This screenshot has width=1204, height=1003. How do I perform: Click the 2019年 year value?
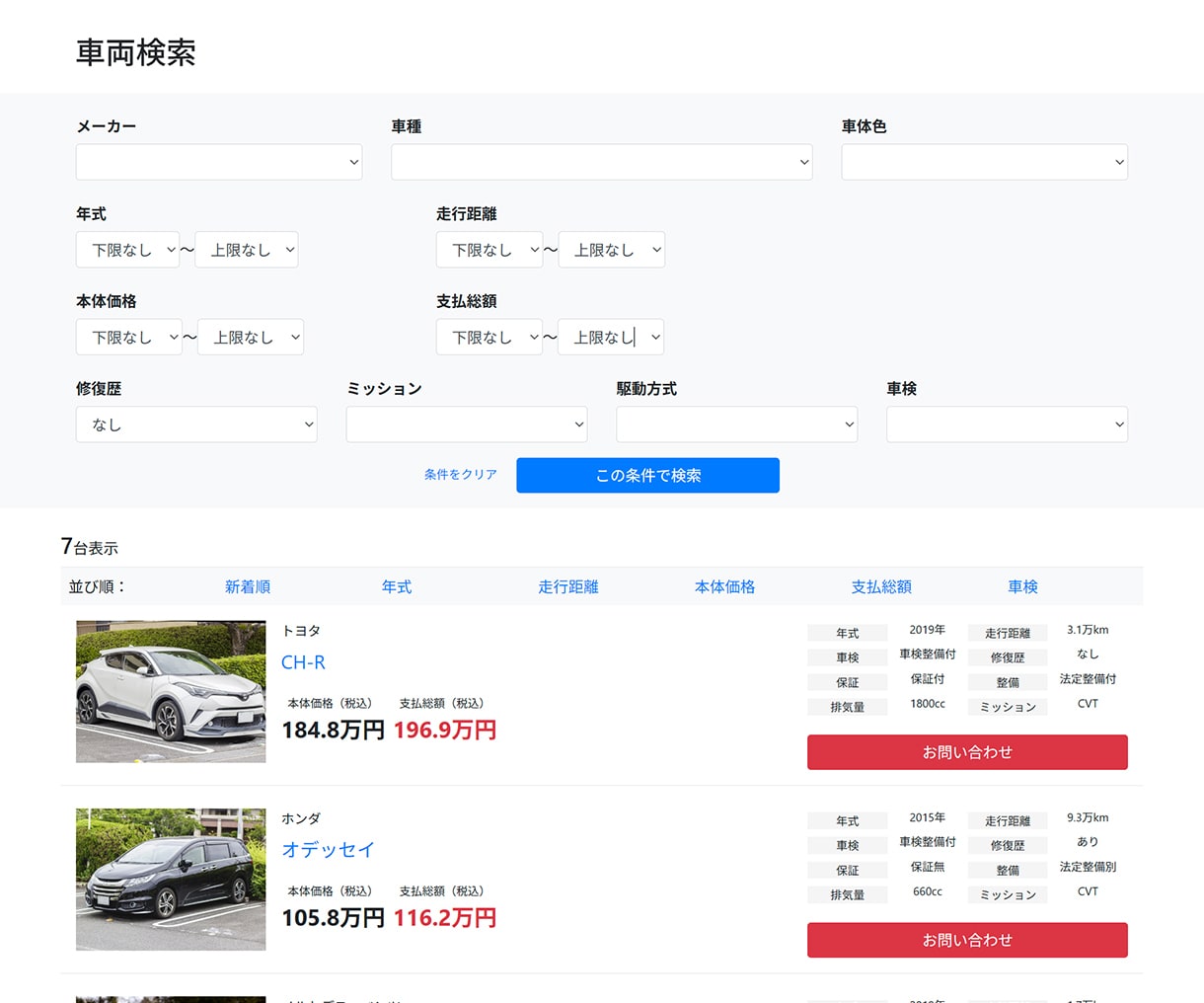click(x=928, y=630)
